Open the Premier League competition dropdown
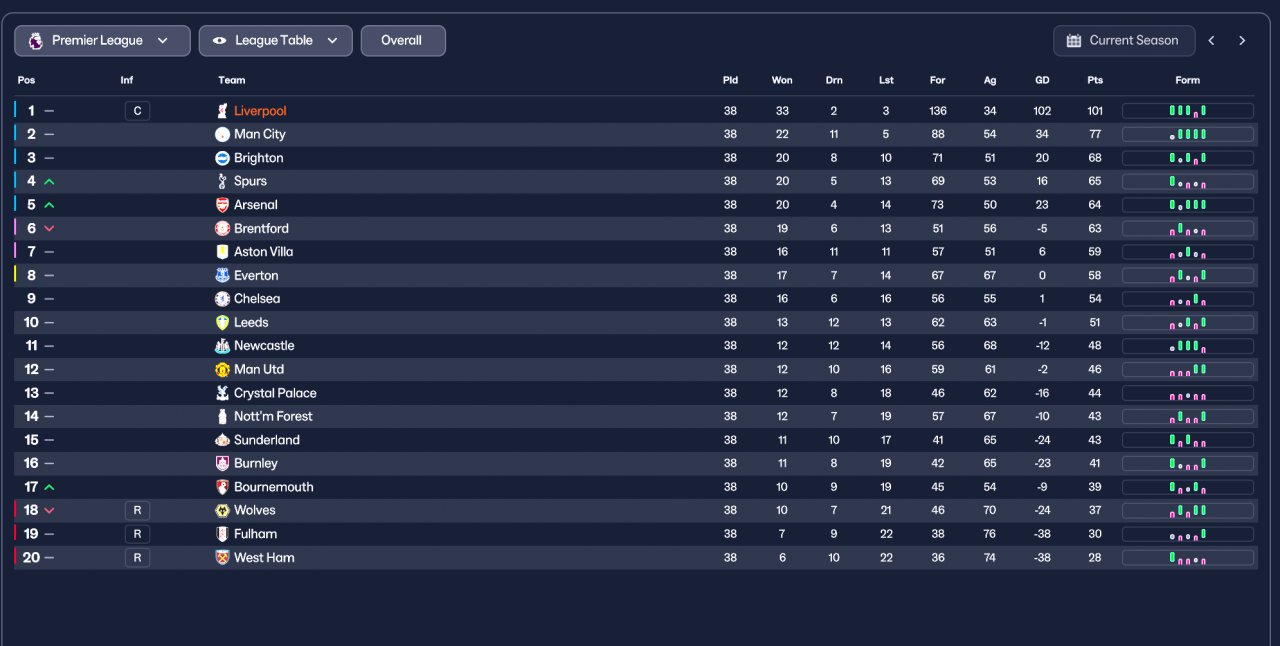Viewport: 1280px width, 646px height. (102, 41)
